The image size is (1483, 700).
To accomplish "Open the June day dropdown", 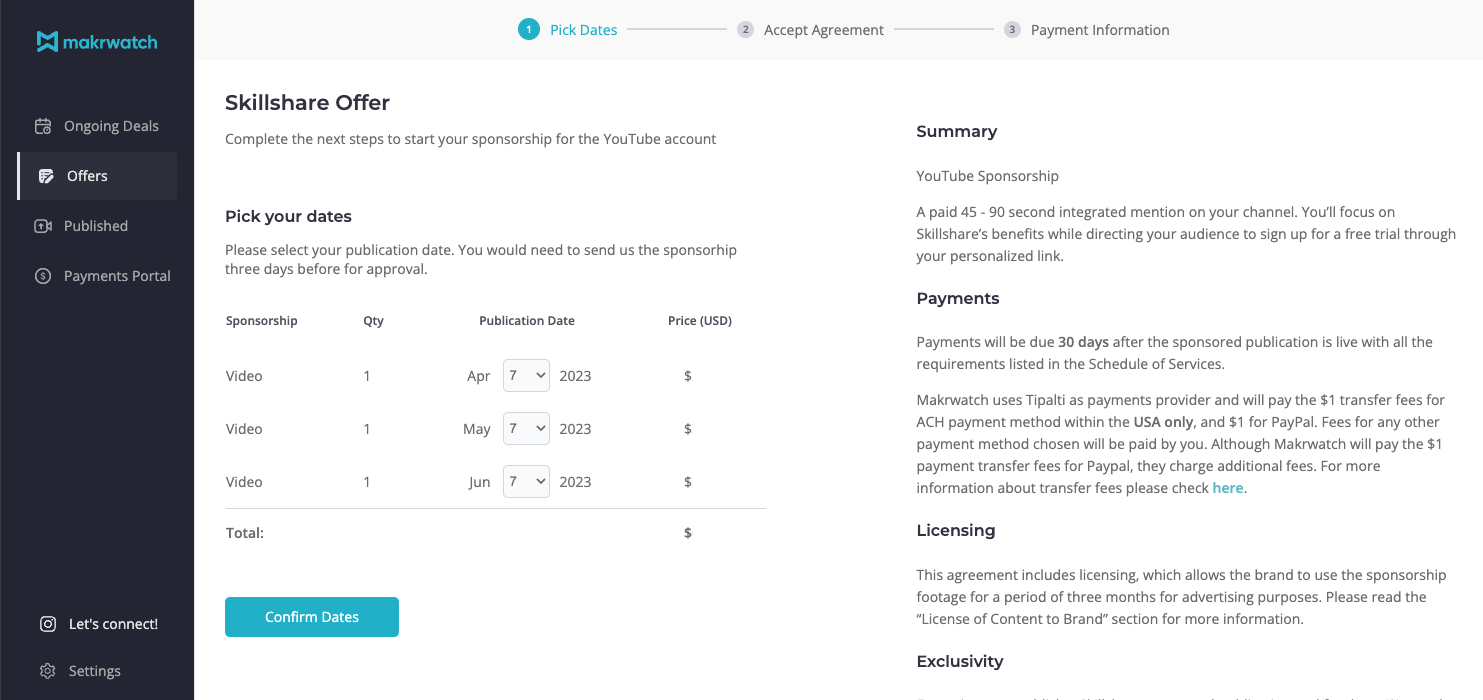I will [526, 482].
